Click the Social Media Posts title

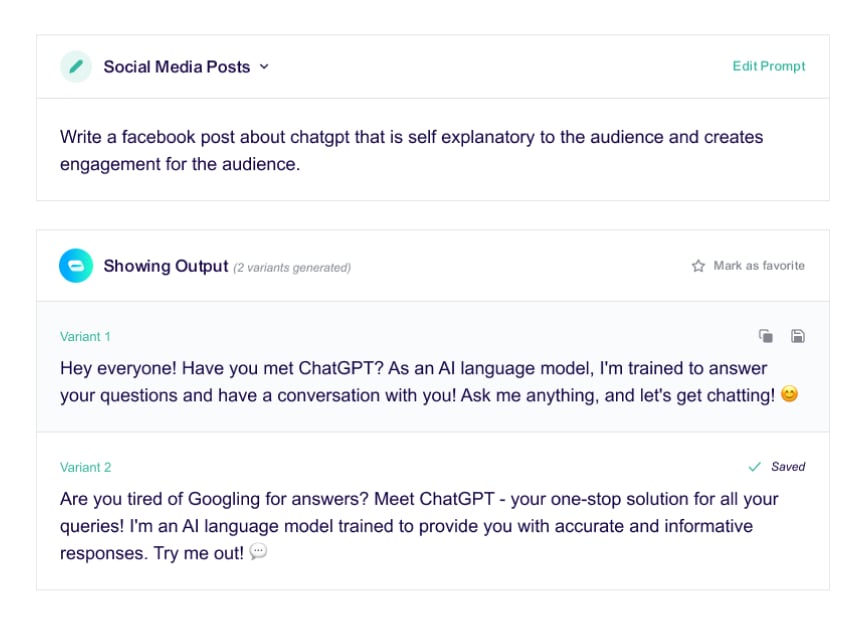click(177, 67)
